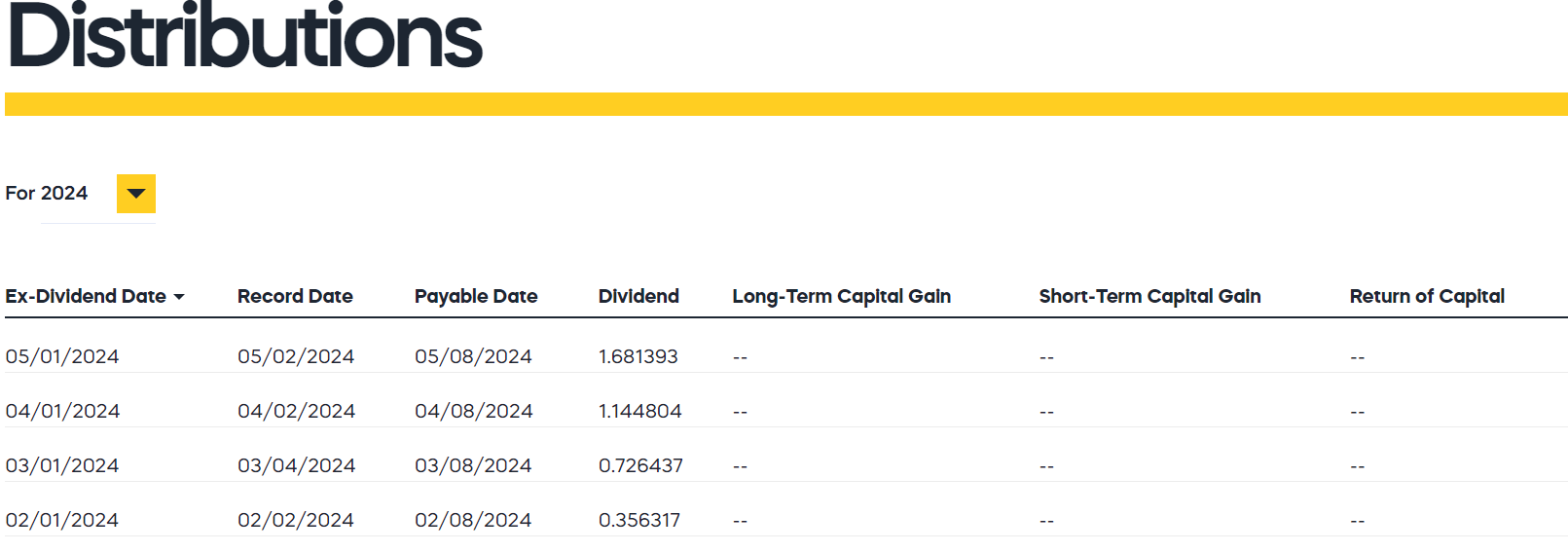This screenshot has width=1568, height=552.
Task: Open the year selector yellow dropdown arrow
Action: [x=136, y=194]
